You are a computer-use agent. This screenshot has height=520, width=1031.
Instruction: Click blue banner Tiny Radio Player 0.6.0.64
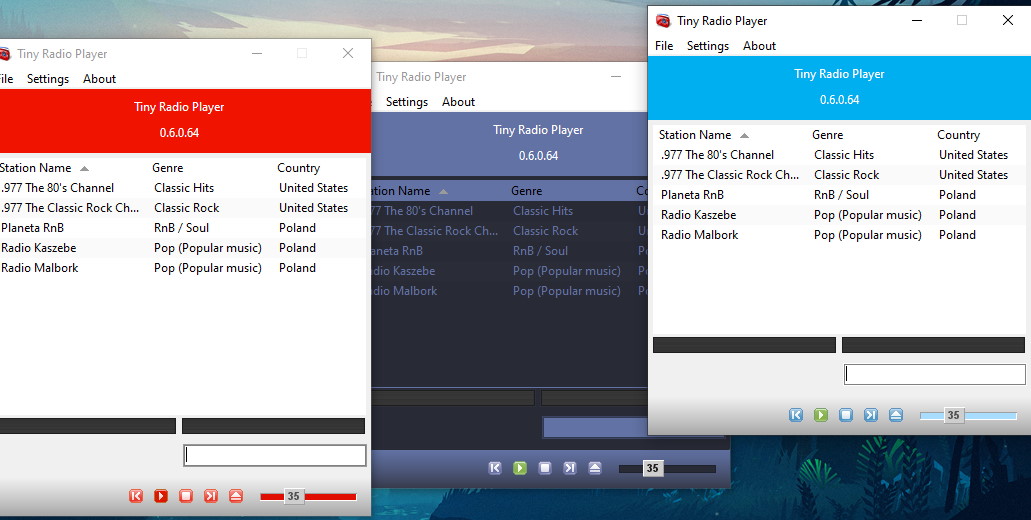click(x=839, y=87)
